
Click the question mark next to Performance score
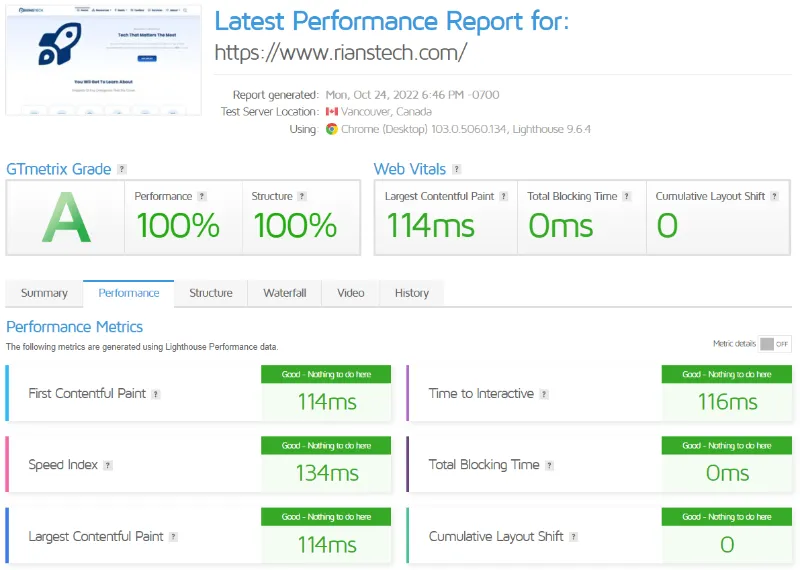click(202, 197)
